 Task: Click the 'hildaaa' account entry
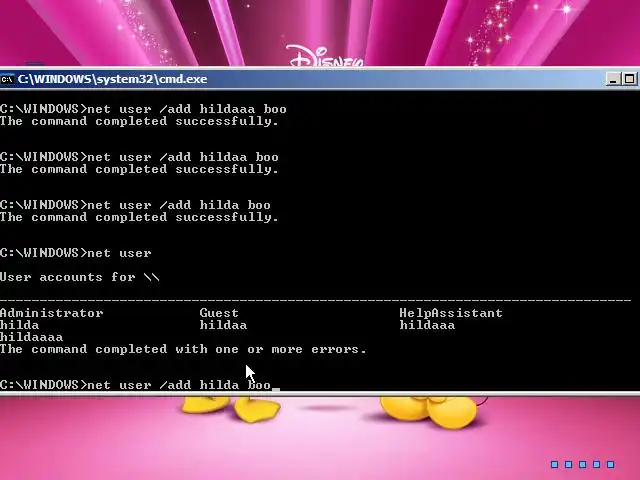(x=427, y=325)
